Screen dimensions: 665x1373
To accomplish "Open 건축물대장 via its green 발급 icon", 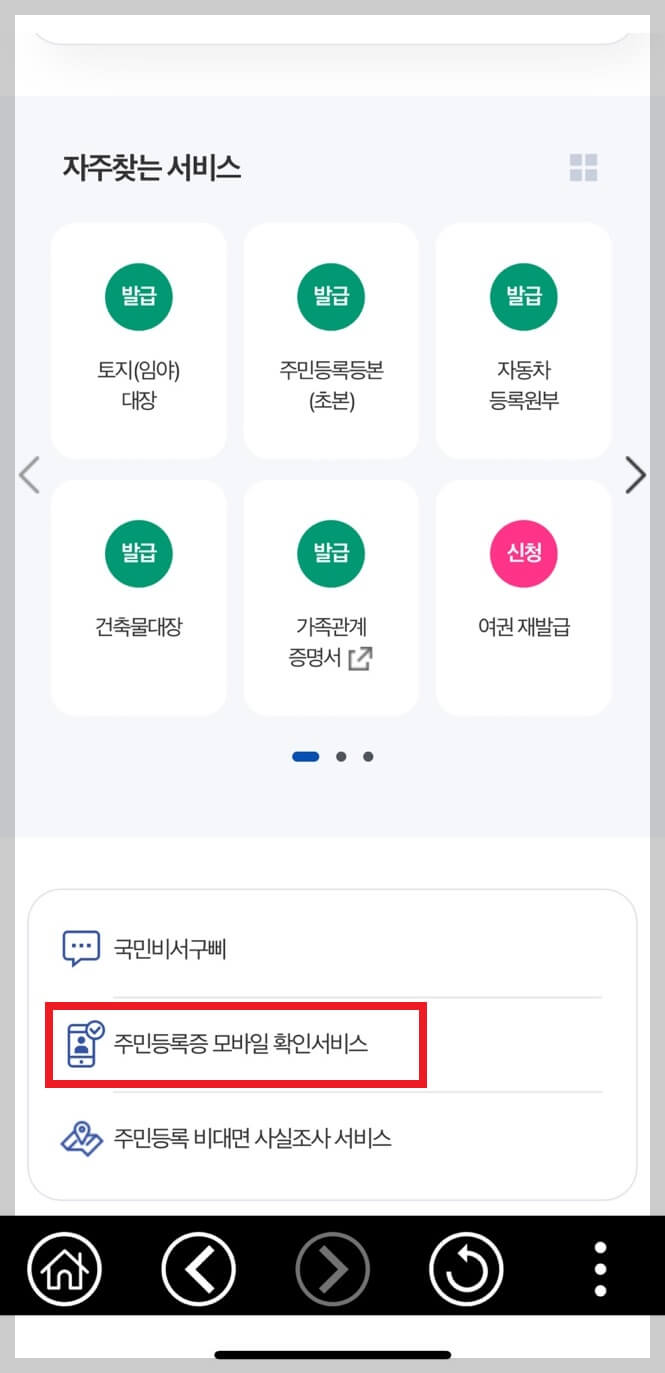I will click(x=138, y=553).
